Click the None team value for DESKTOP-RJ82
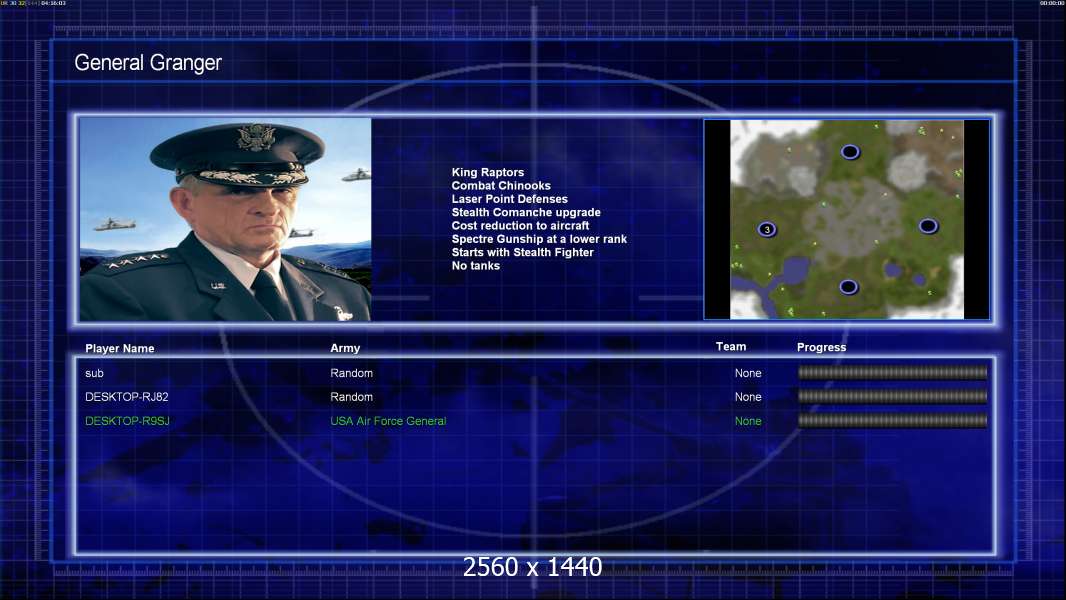Viewport: 1066px width, 600px height. point(748,397)
